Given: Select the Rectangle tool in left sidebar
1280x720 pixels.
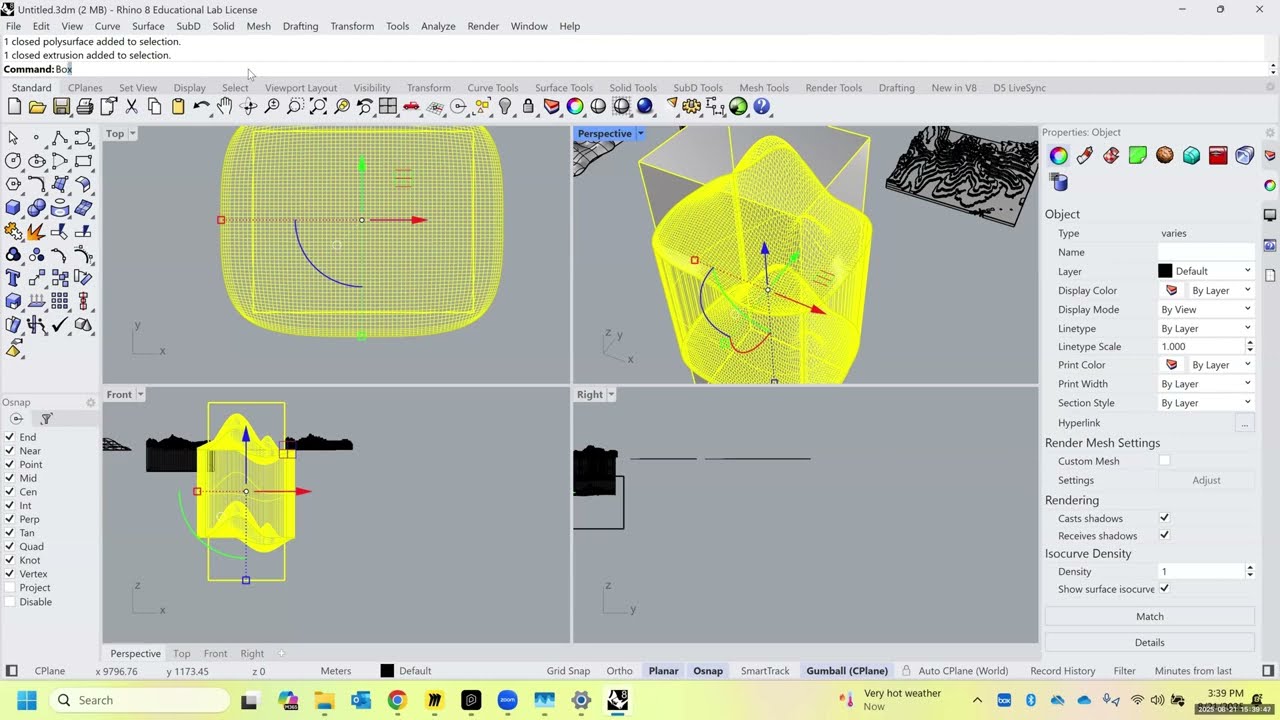Looking at the screenshot, I should point(83,161).
